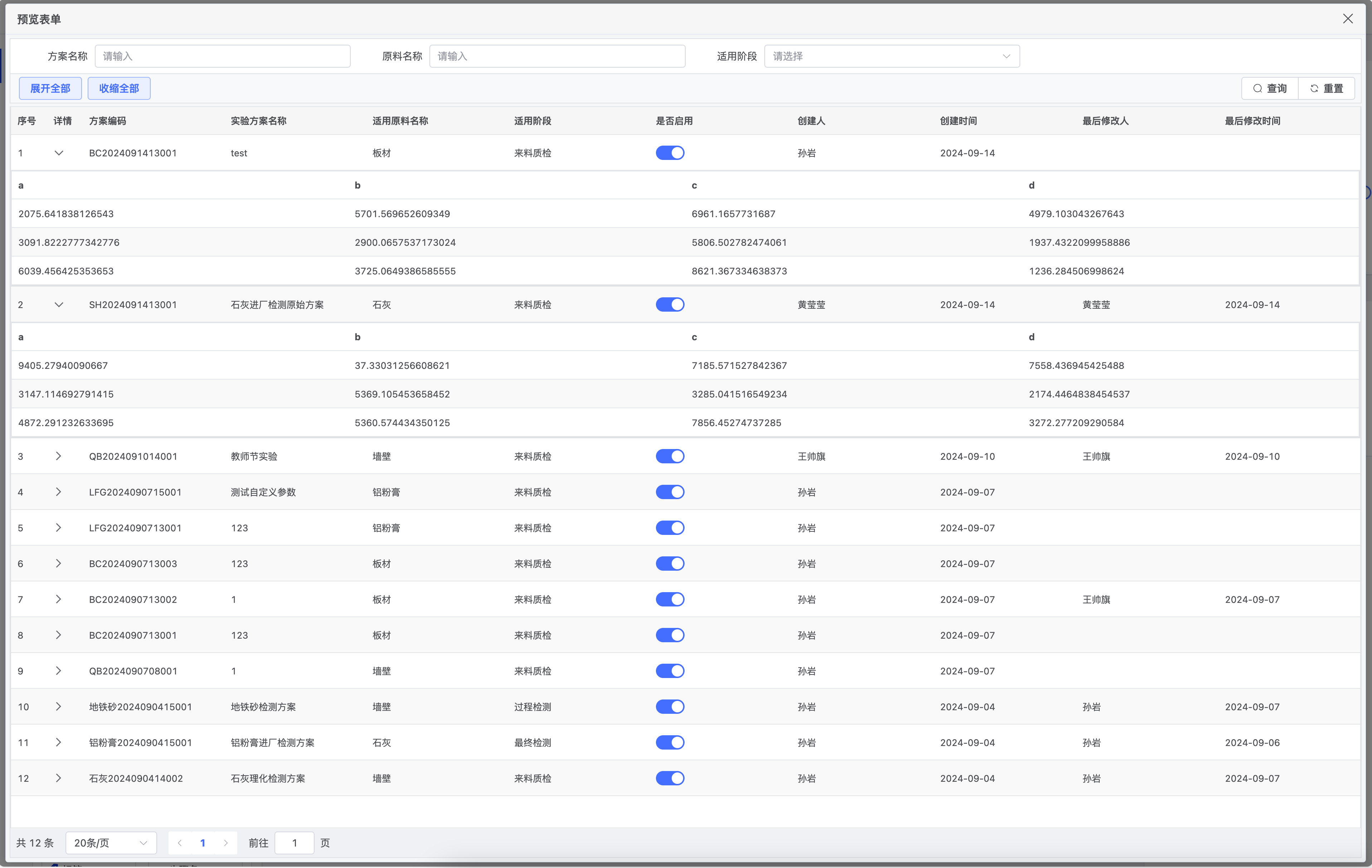Image resolution: width=1372 pixels, height=868 pixels.
Task: Toggle enable switch for LFG2024090713001
Action: (670, 528)
